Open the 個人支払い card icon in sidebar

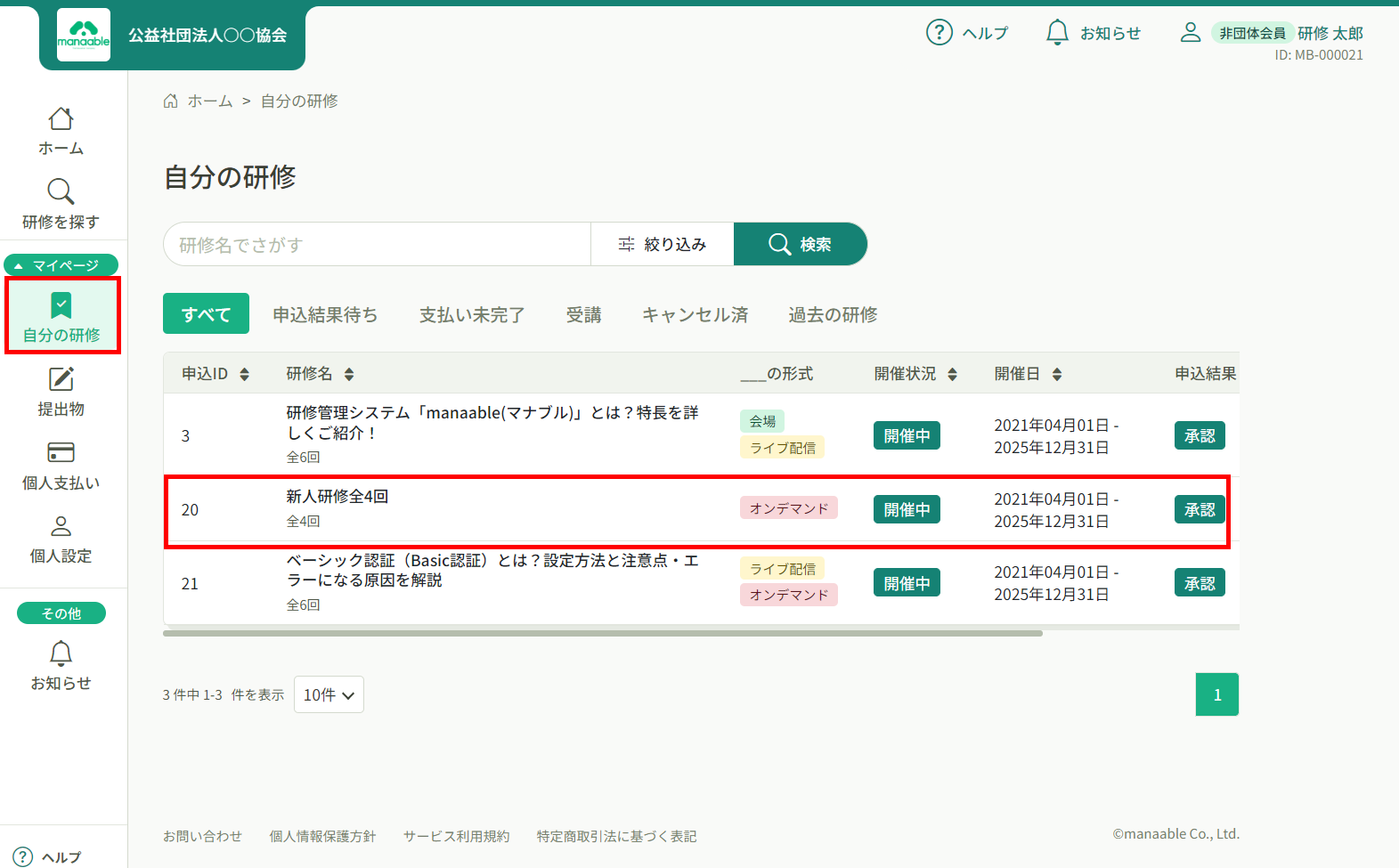(61, 452)
